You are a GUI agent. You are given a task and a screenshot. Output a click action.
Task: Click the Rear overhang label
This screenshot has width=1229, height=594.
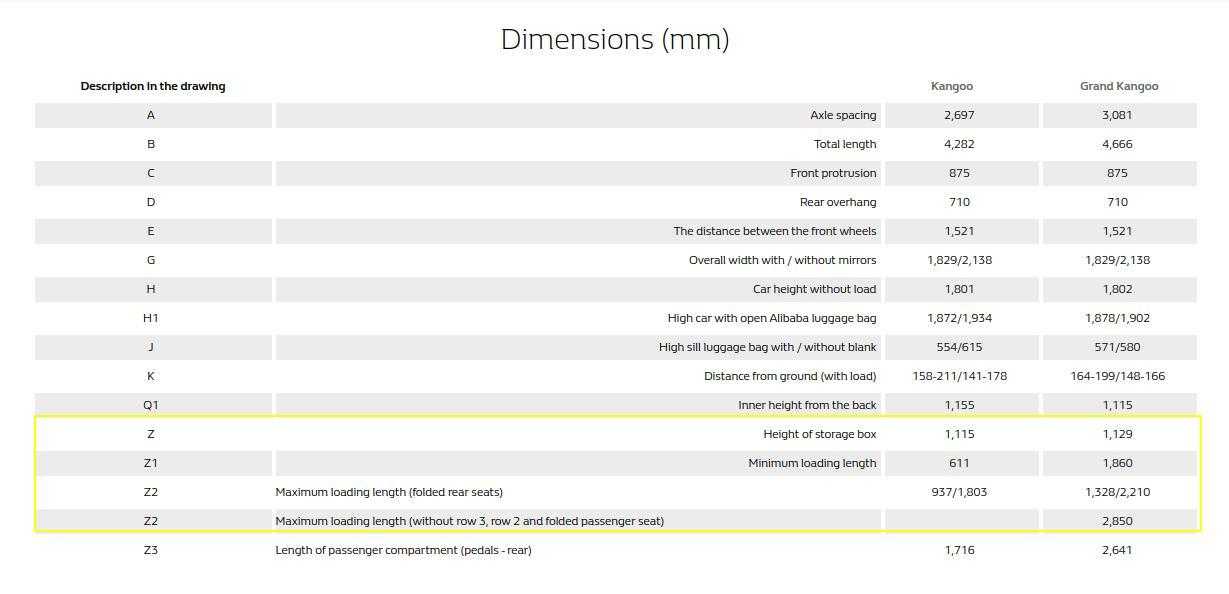[838, 202]
